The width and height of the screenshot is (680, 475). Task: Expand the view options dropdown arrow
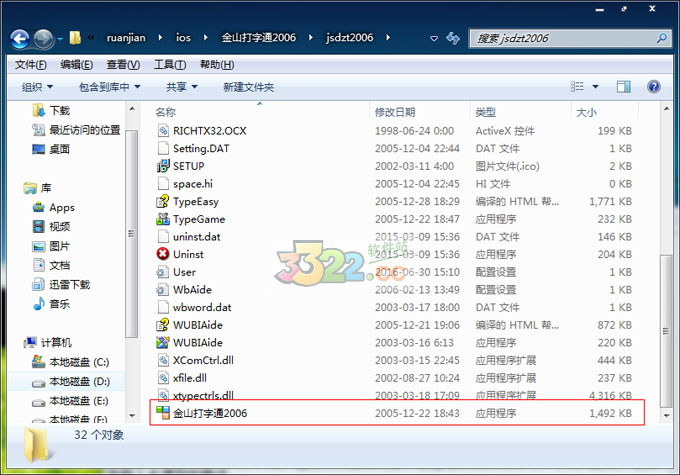[595, 87]
